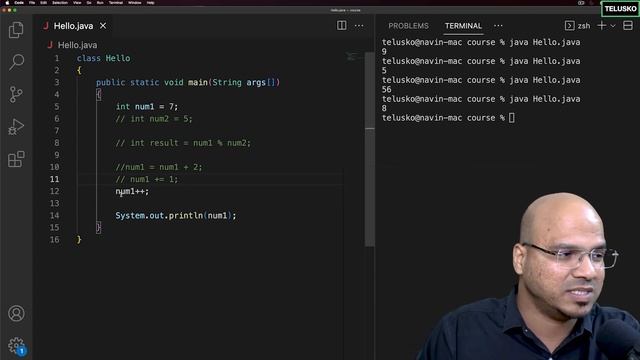Open the View menu
Image resolution: width=640 pixels, height=360 pixels.
coord(77,2)
